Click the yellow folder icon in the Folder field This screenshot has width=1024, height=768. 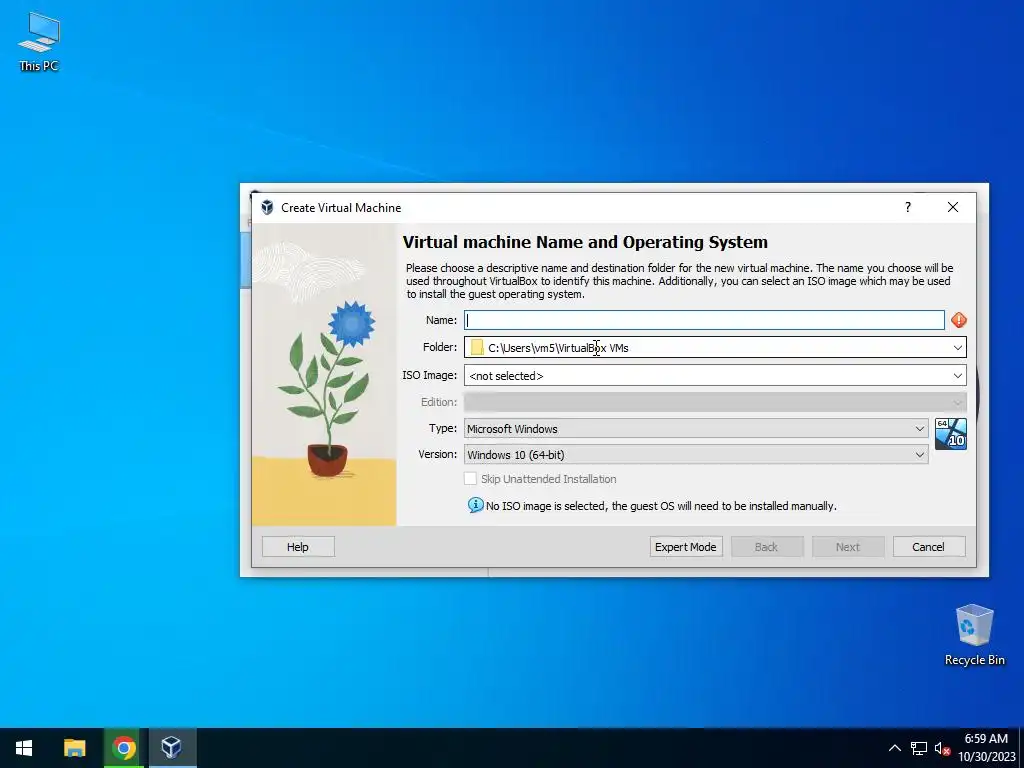[x=477, y=347]
